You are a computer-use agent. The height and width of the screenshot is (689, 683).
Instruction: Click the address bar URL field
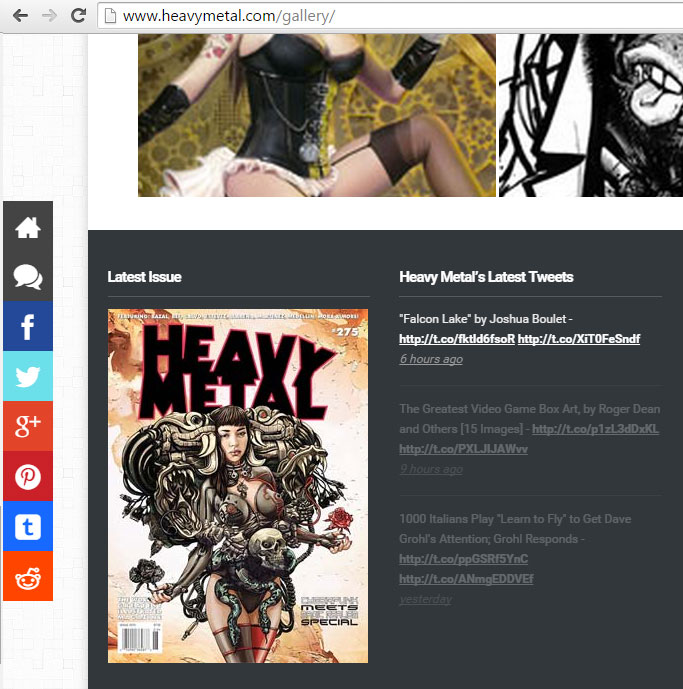coord(390,16)
